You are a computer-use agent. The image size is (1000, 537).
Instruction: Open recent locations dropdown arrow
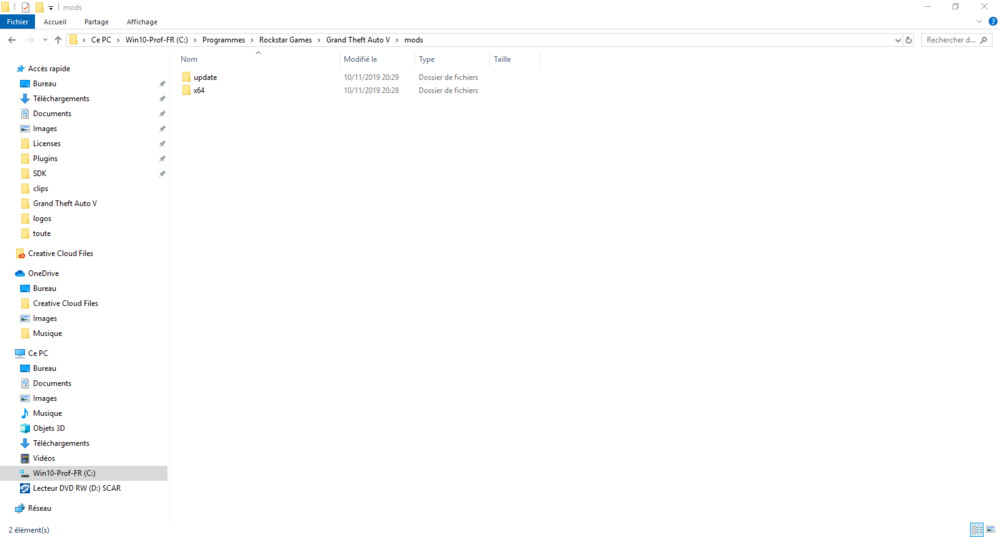pos(45,40)
